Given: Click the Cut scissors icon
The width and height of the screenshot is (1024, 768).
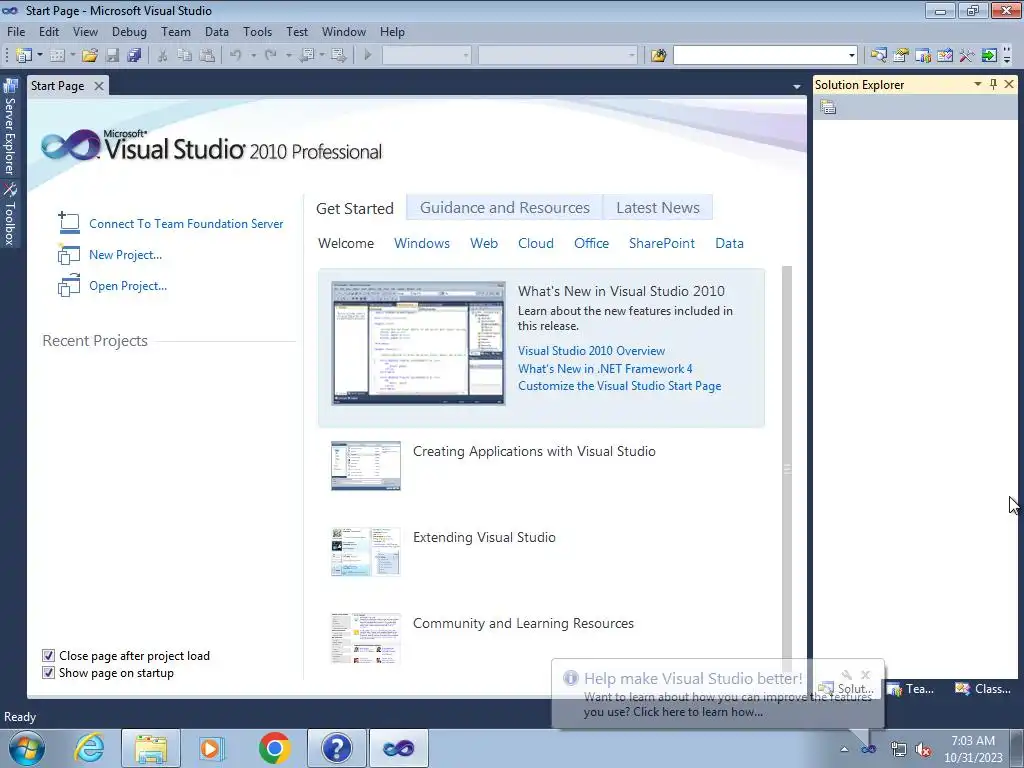Looking at the screenshot, I should pos(162,56).
